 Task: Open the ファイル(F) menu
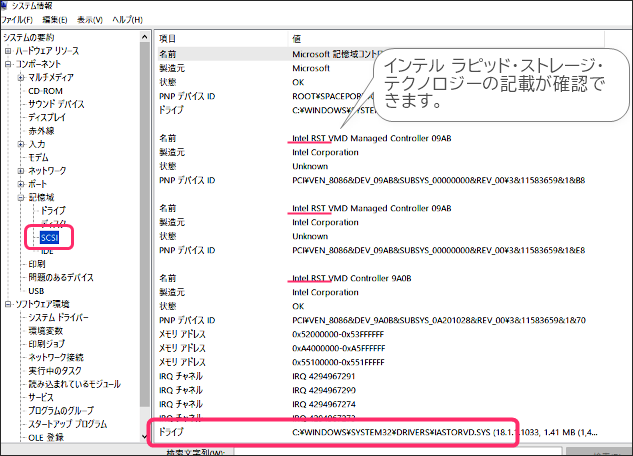pos(17,20)
